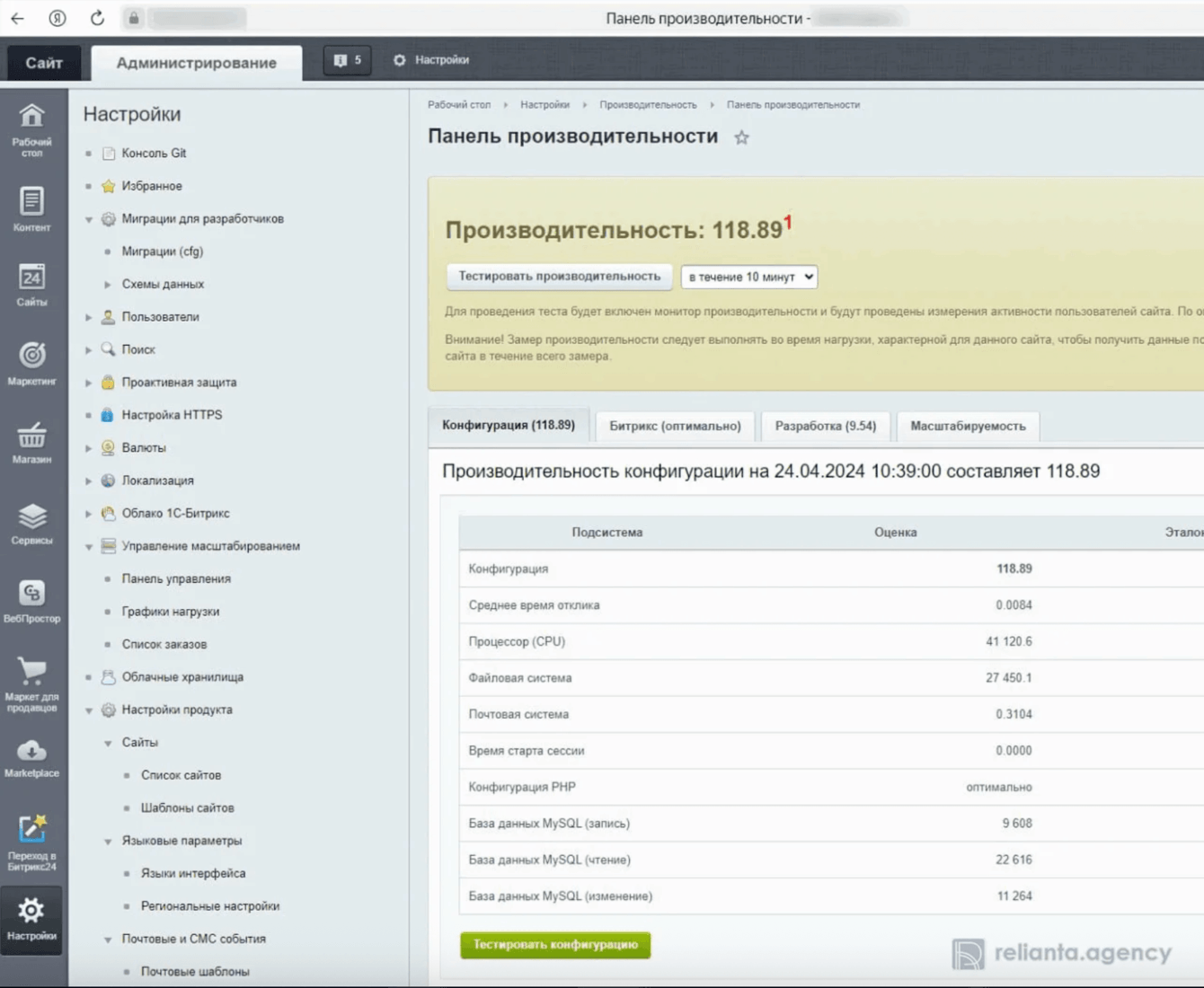Open the Контент sidebar section
This screenshot has height=988, width=1204.
pyautogui.click(x=32, y=208)
